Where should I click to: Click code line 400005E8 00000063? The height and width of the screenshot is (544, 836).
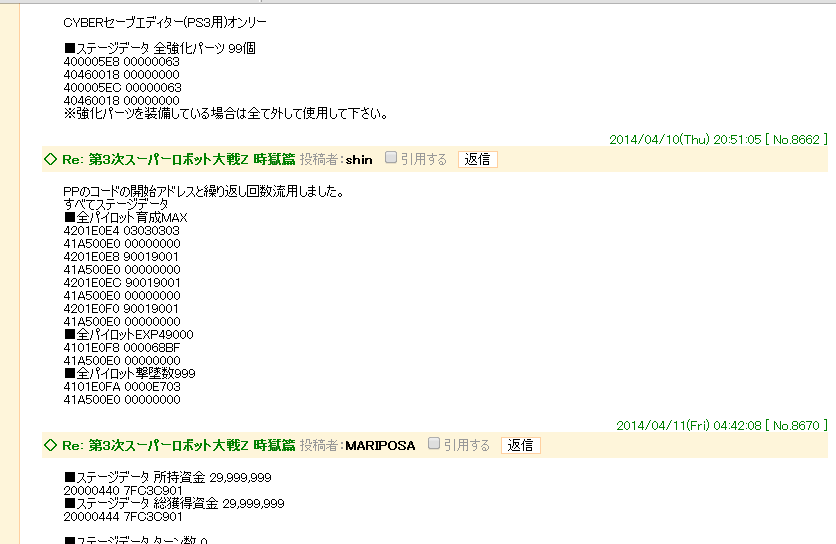coord(122,62)
